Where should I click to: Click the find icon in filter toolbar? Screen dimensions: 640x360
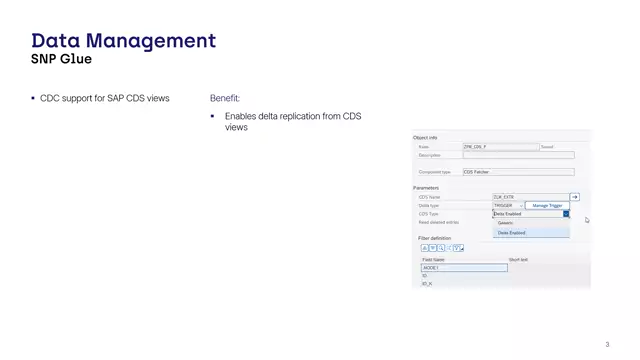441,248
